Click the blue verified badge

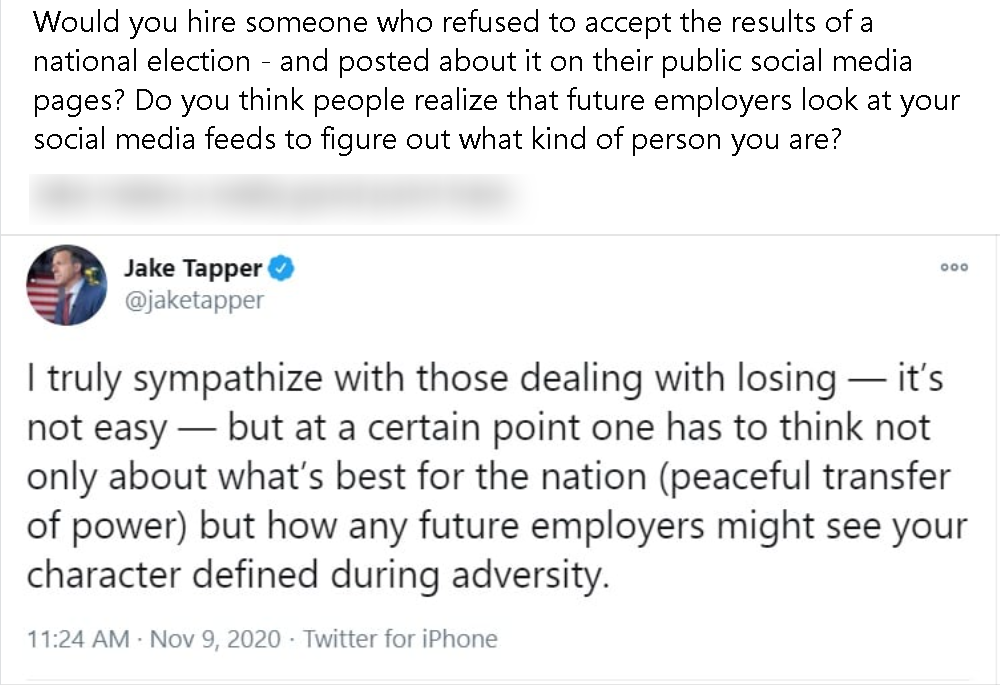(282, 268)
